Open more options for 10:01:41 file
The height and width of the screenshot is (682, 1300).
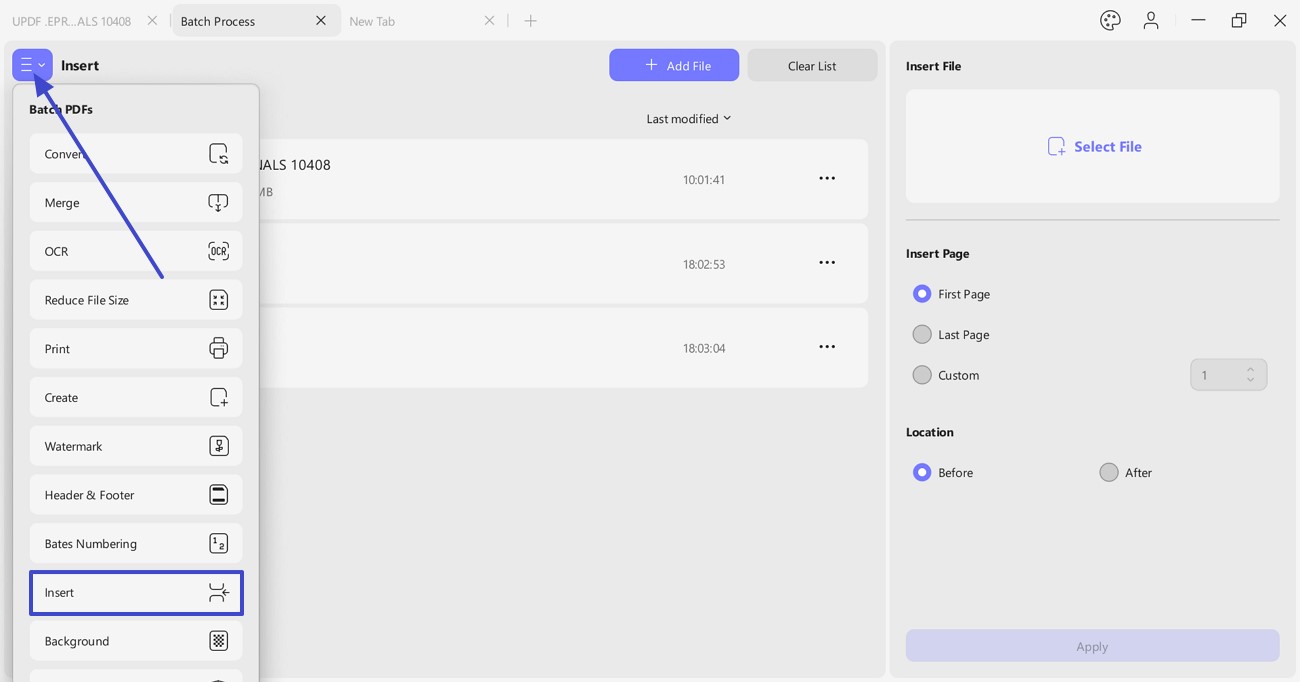point(827,178)
